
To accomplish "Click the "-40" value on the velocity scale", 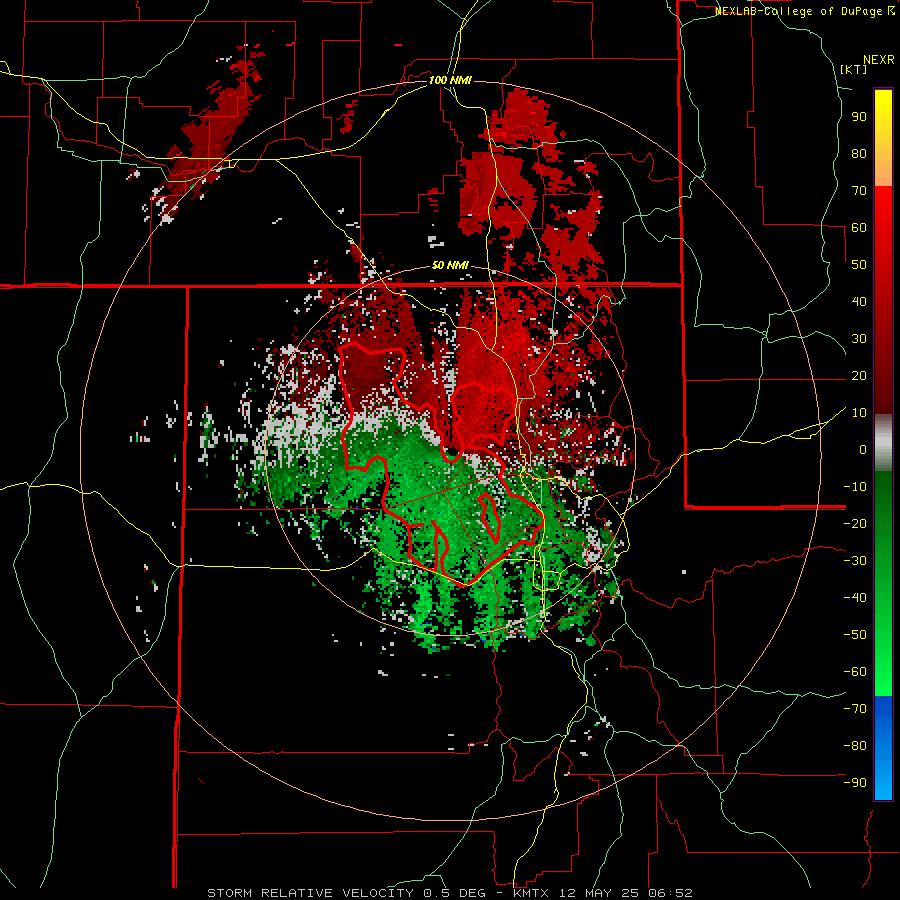I will tap(855, 598).
